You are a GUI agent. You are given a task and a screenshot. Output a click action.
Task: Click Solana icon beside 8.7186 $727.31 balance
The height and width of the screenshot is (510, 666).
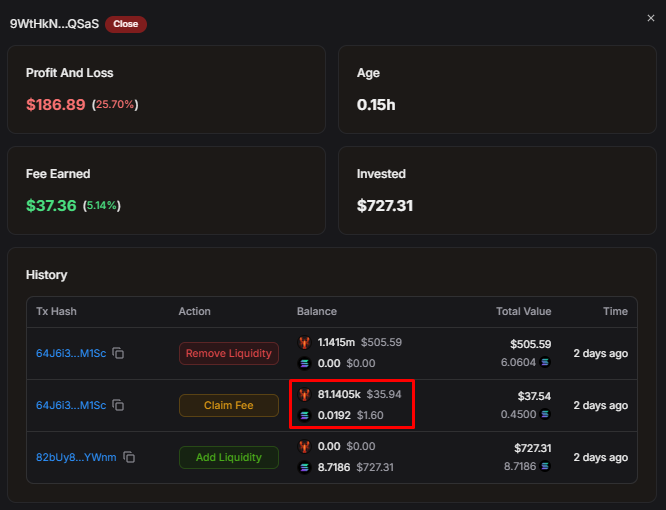click(304, 468)
